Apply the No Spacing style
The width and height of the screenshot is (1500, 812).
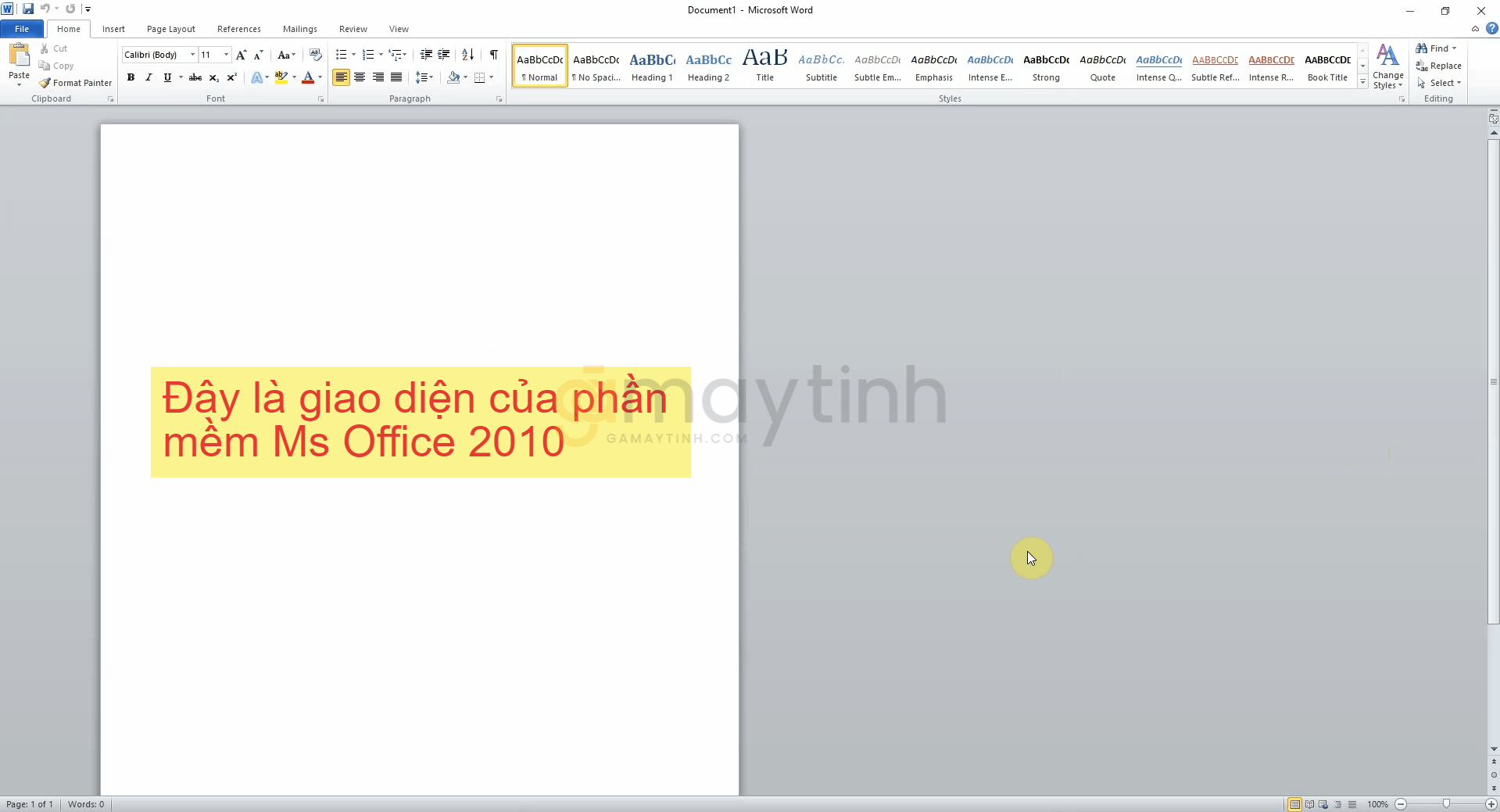click(596, 66)
